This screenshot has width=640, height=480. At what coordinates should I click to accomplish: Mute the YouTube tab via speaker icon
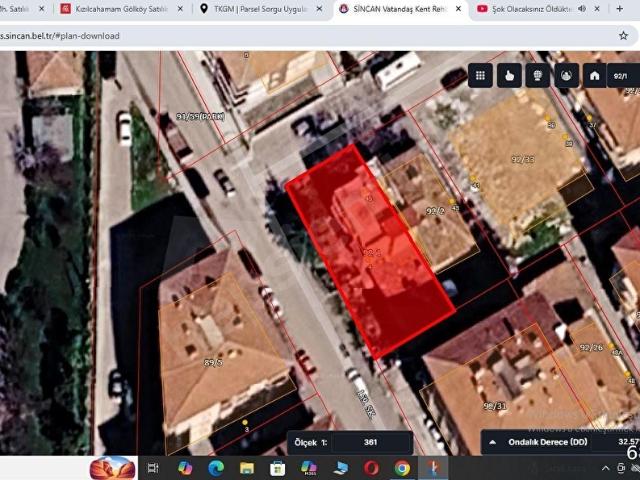coord(582,9)
